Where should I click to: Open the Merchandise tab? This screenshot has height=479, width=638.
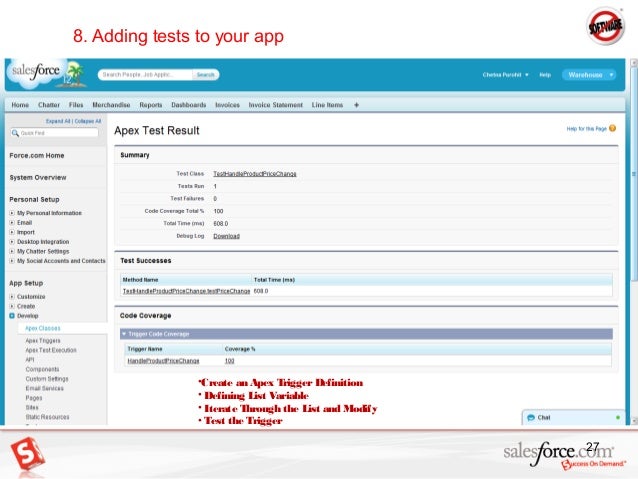click(x=111, y=105)
